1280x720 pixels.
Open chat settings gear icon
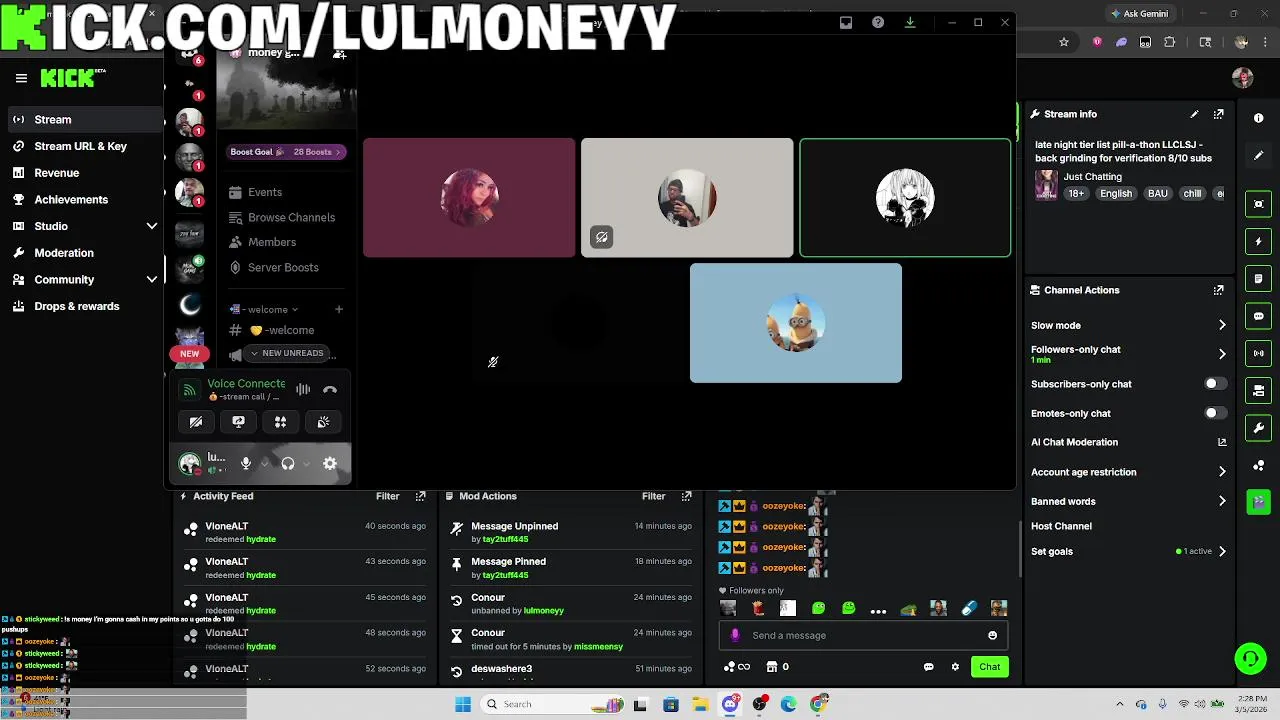coord(955,667)
